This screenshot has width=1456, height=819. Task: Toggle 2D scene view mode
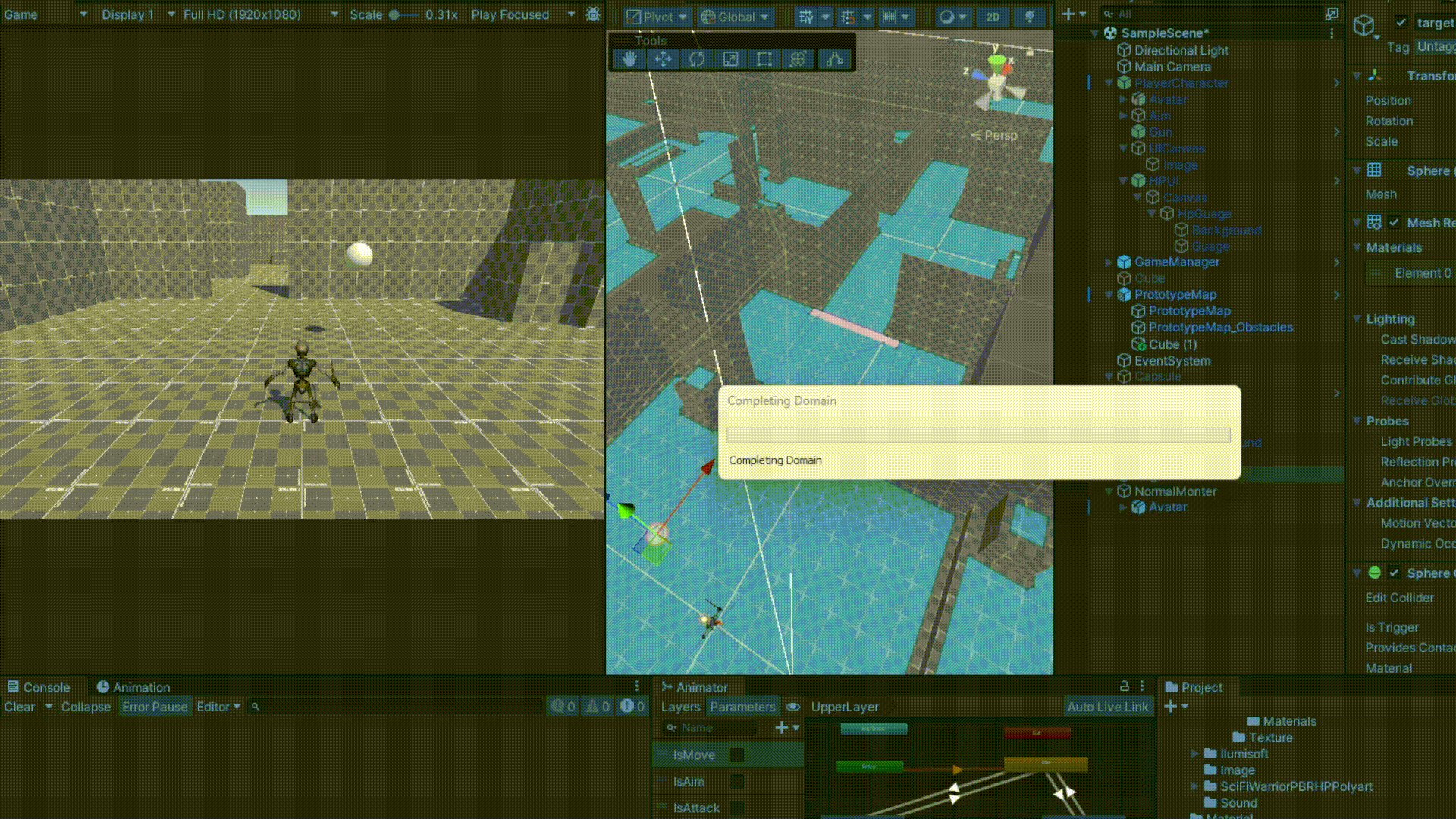(x=993, y=17)
